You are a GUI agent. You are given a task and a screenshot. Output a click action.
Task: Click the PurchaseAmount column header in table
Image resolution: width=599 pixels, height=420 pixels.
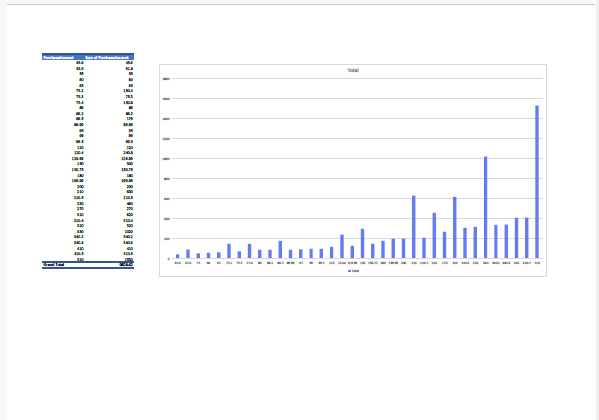point(58,57)
